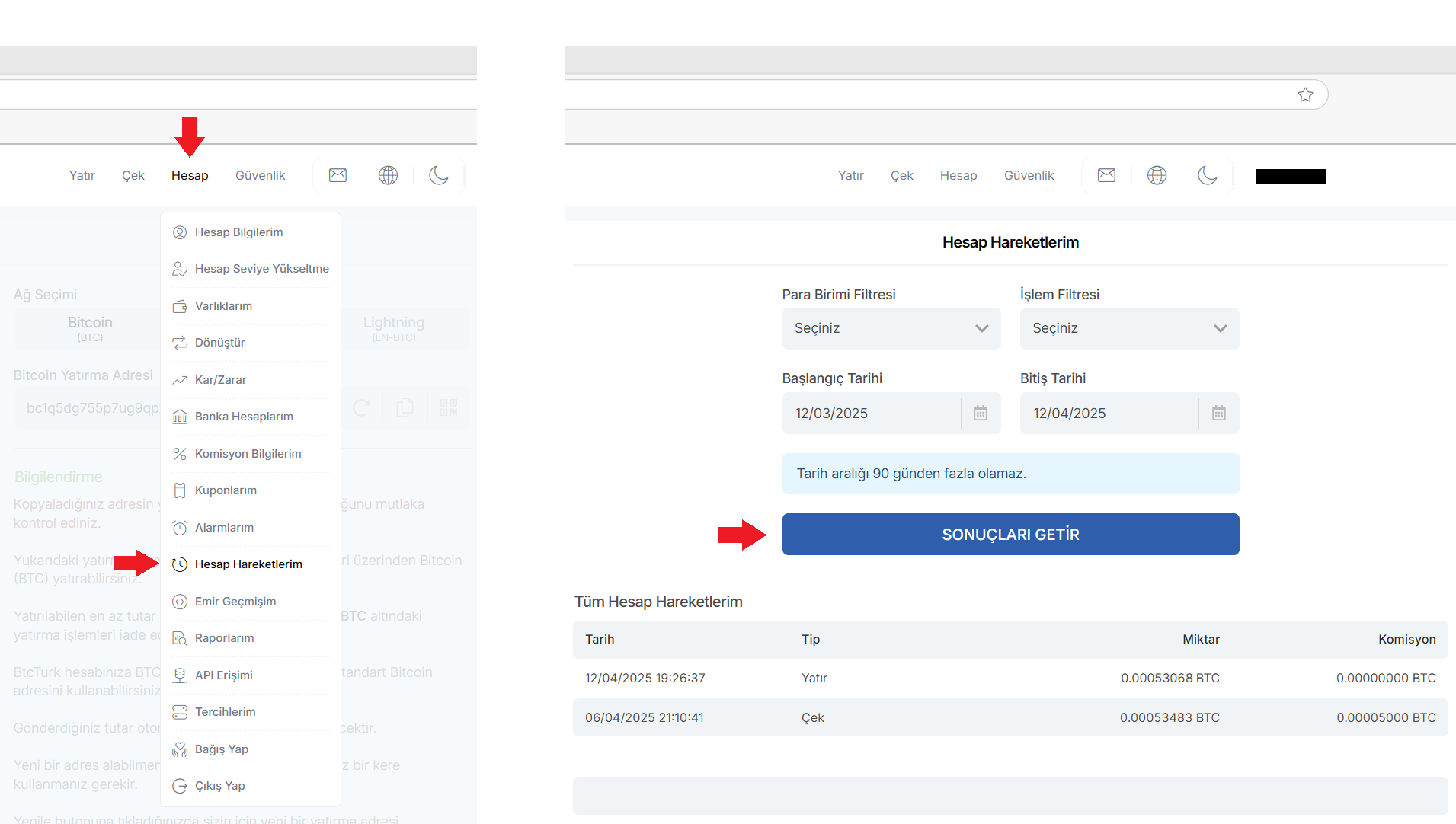The width and height of the screenshot is (1456, 824).
Task: Click the globe language icon in right header
Action: 1157,175
